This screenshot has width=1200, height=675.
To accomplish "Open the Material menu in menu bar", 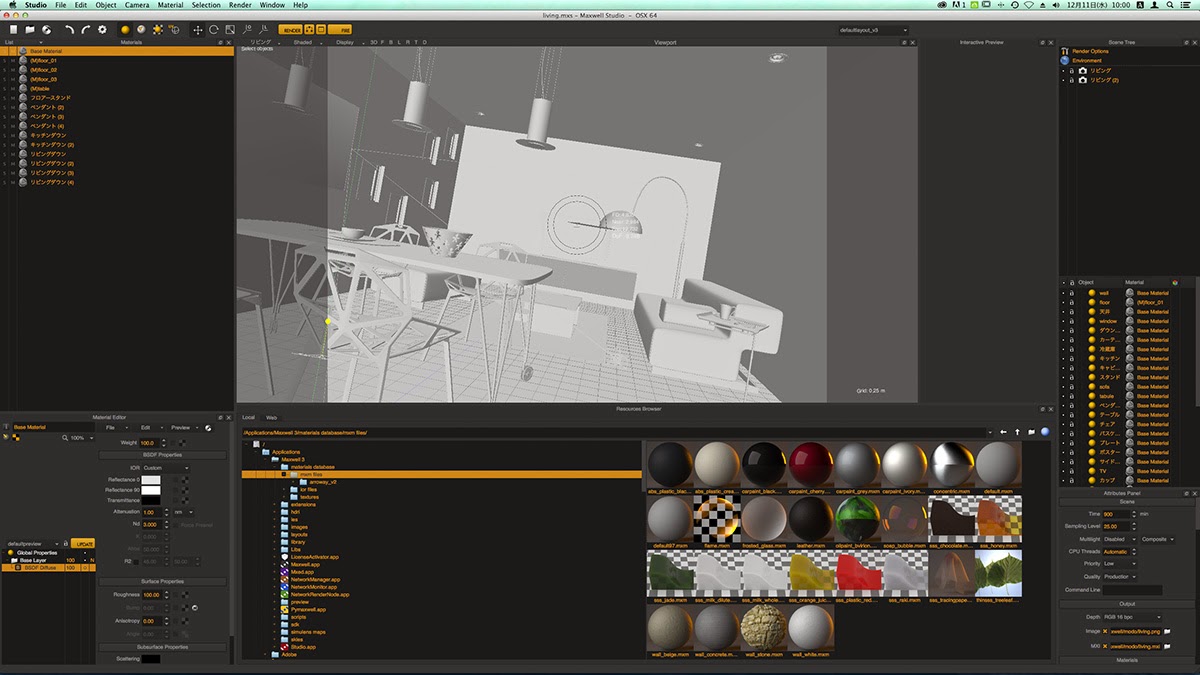I will point(171,5).
